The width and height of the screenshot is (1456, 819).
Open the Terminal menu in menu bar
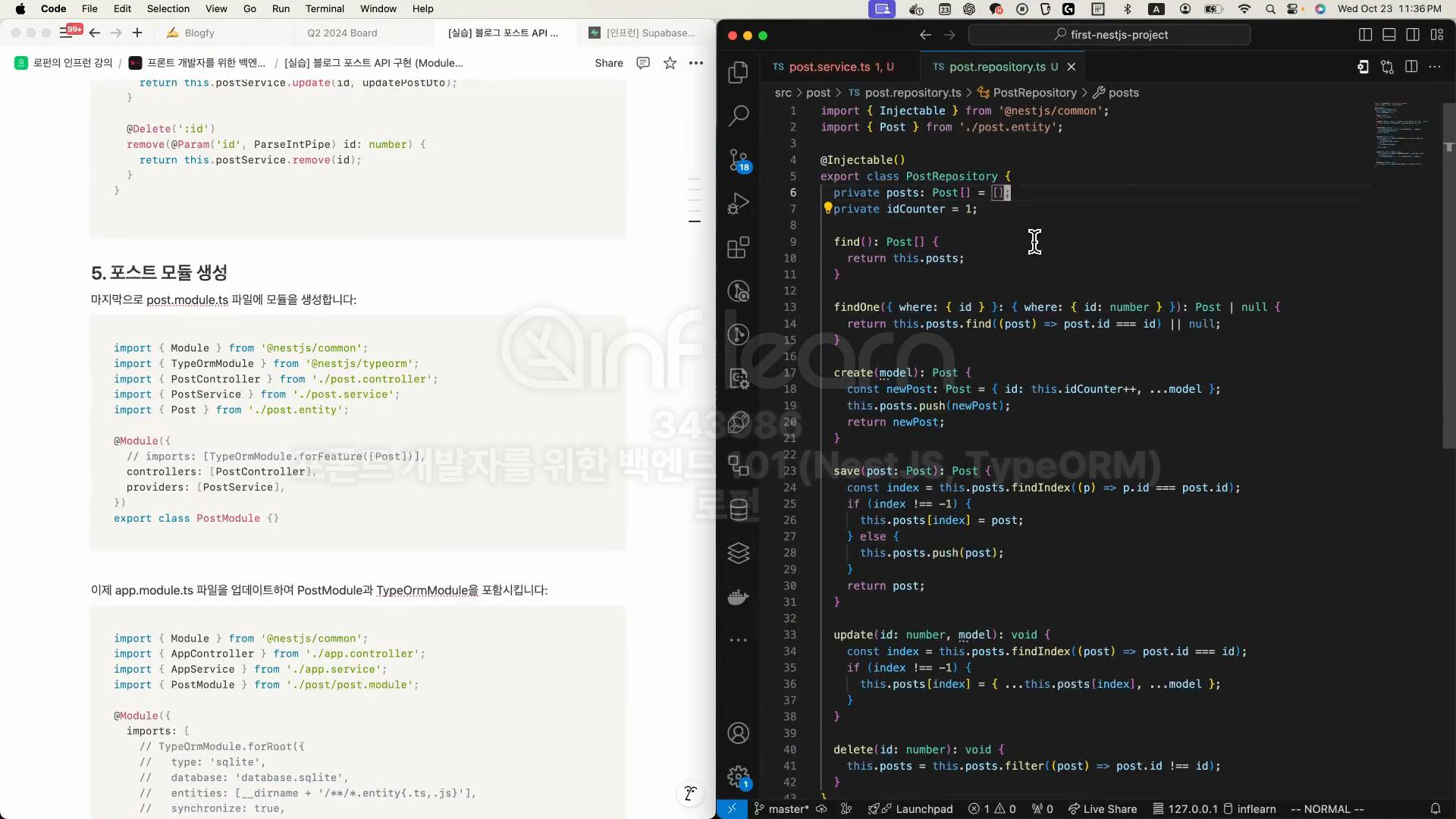coord(325,9)
